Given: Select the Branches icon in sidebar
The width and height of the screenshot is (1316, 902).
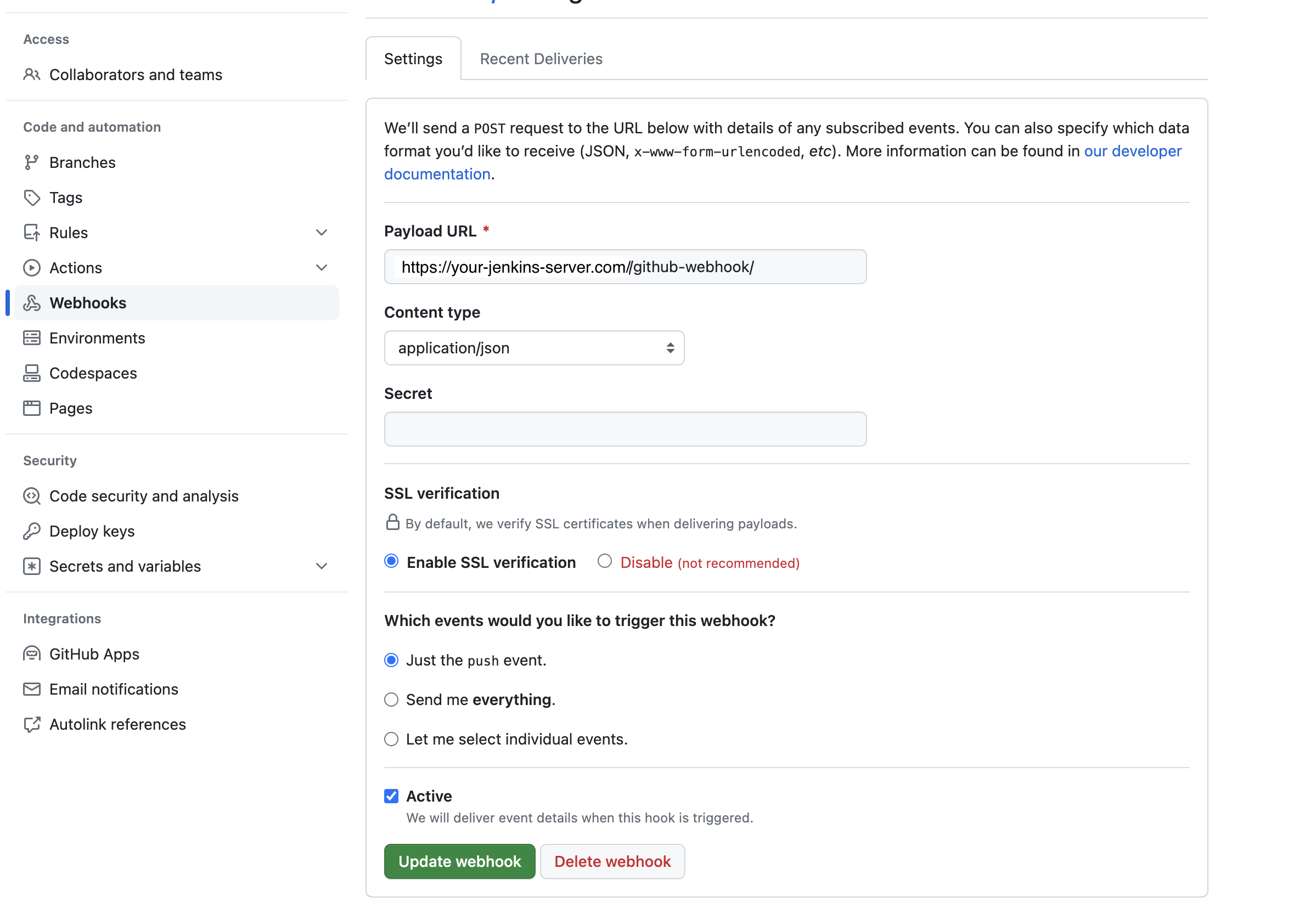Looking at the screenshot, I should (32, 162).
